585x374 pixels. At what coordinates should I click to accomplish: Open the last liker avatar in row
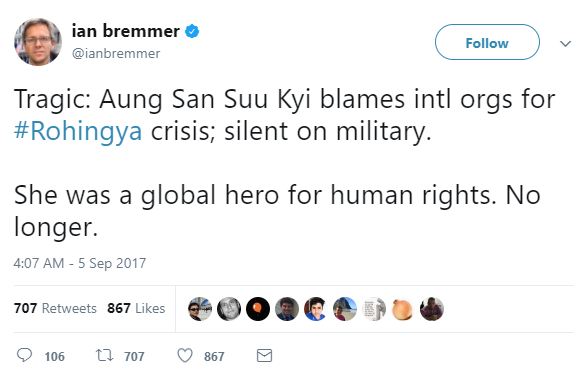432,309
